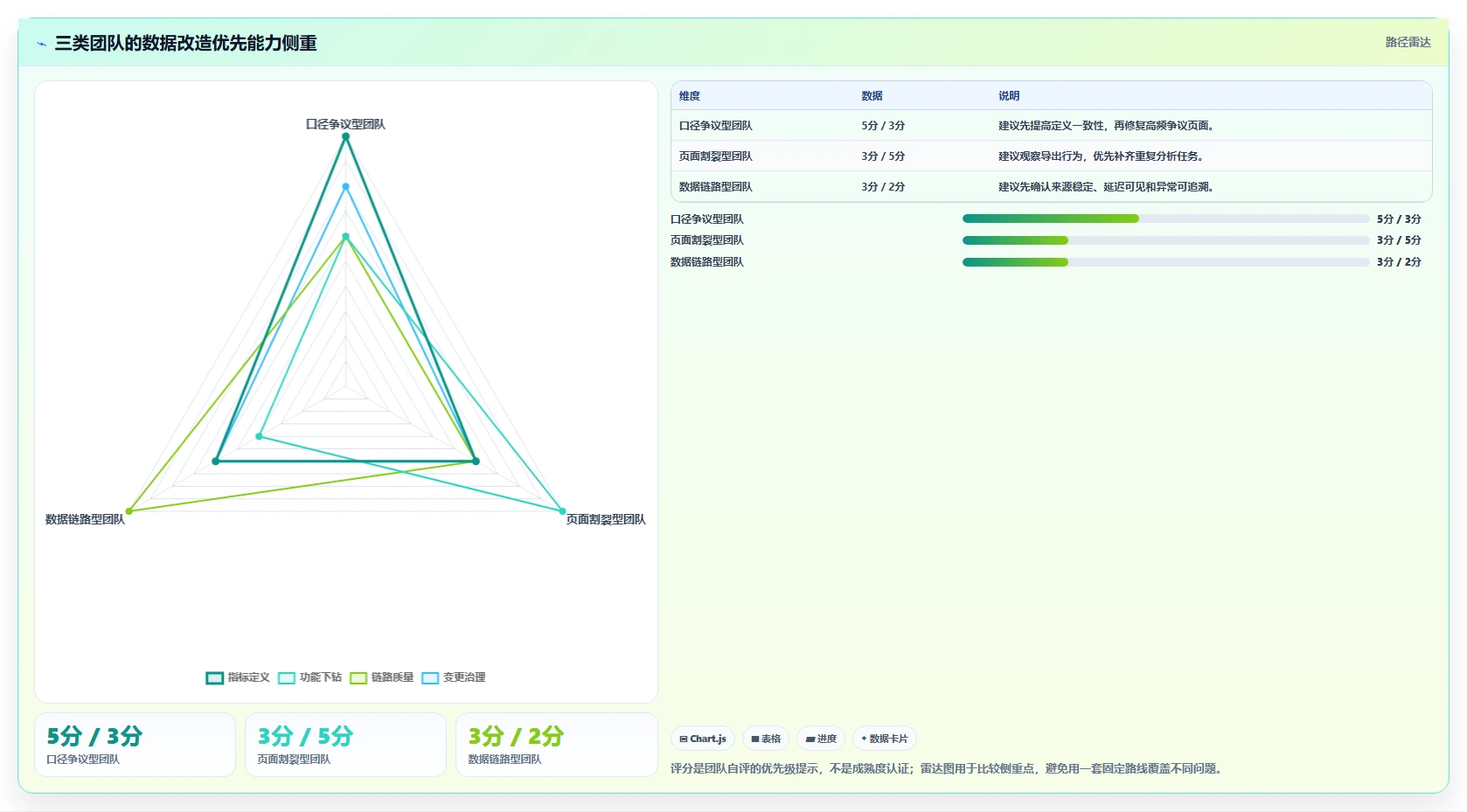Image resolution: width=1467 pixels, height=812 pixels.
Task: Click table cell 3分 / 2分
Action: [x=883, y=187]
